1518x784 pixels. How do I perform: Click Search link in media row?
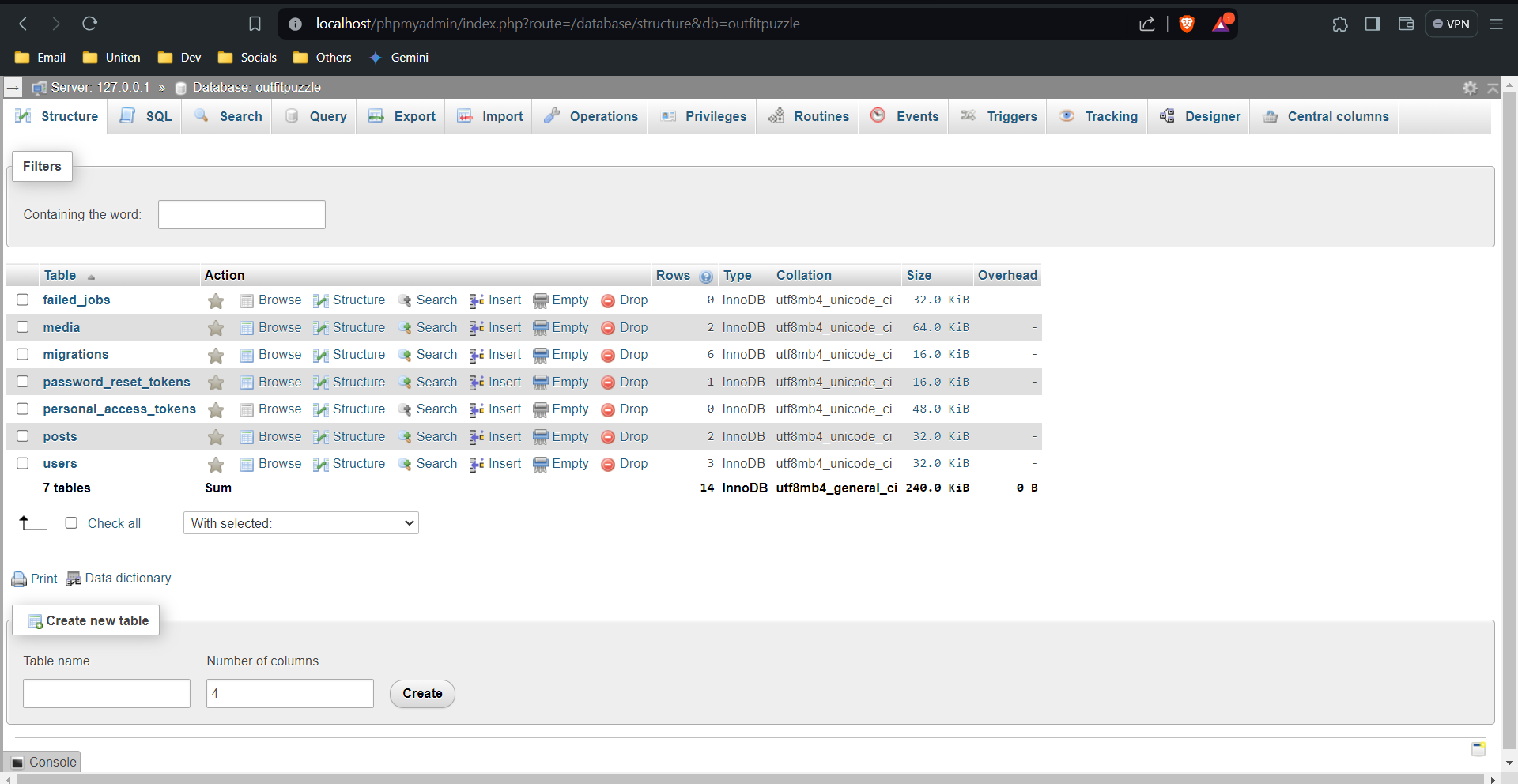[428, 327]
